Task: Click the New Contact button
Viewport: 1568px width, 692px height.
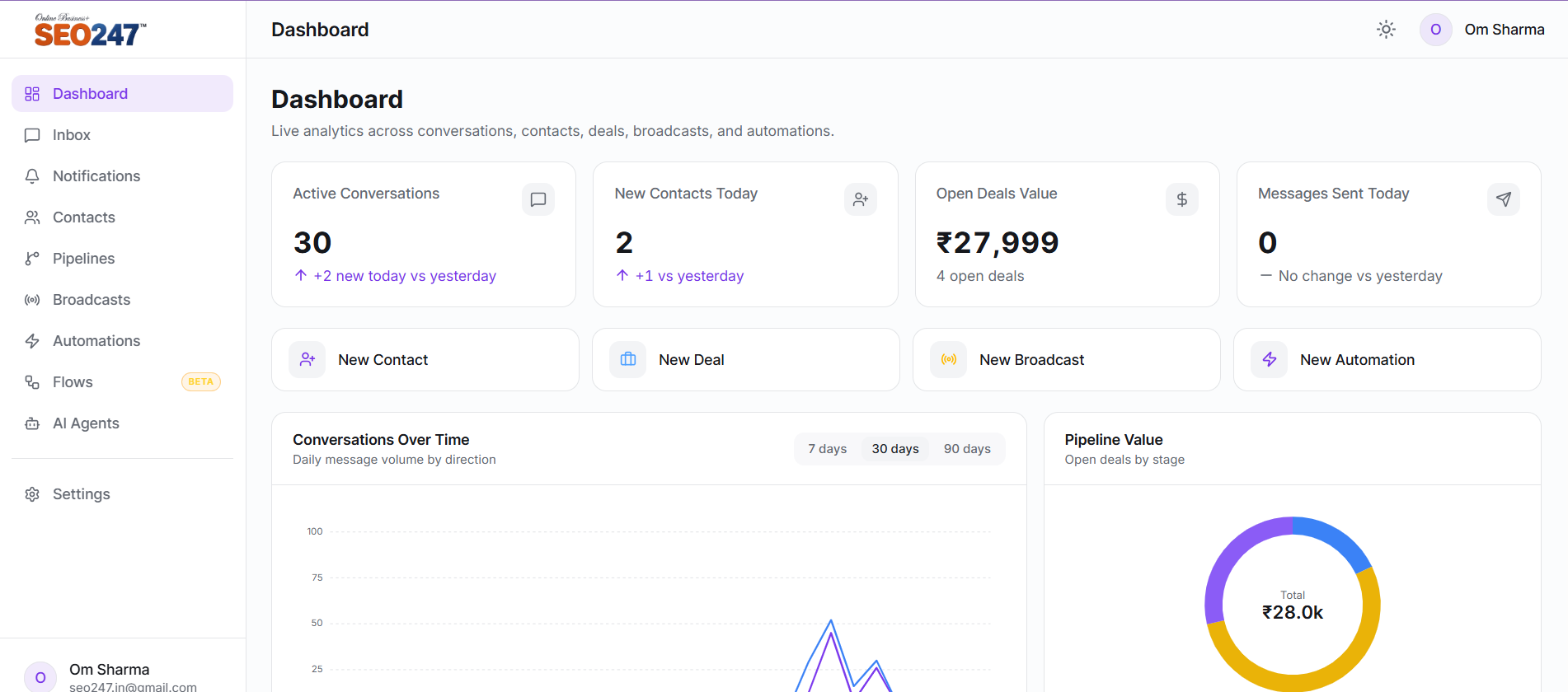Action: [x=425, y=360]
